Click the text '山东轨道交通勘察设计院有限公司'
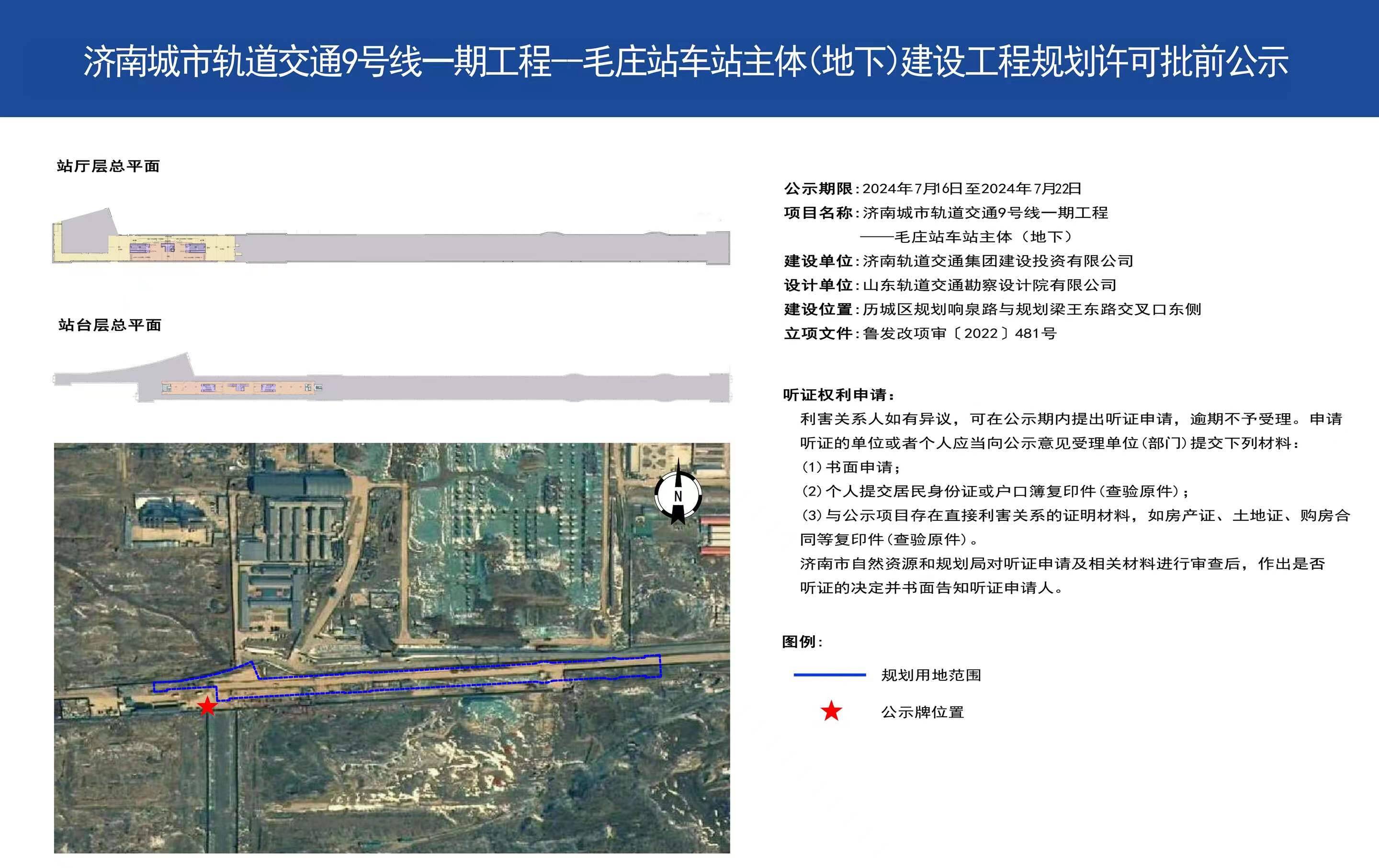 click(x=990, y=285)
